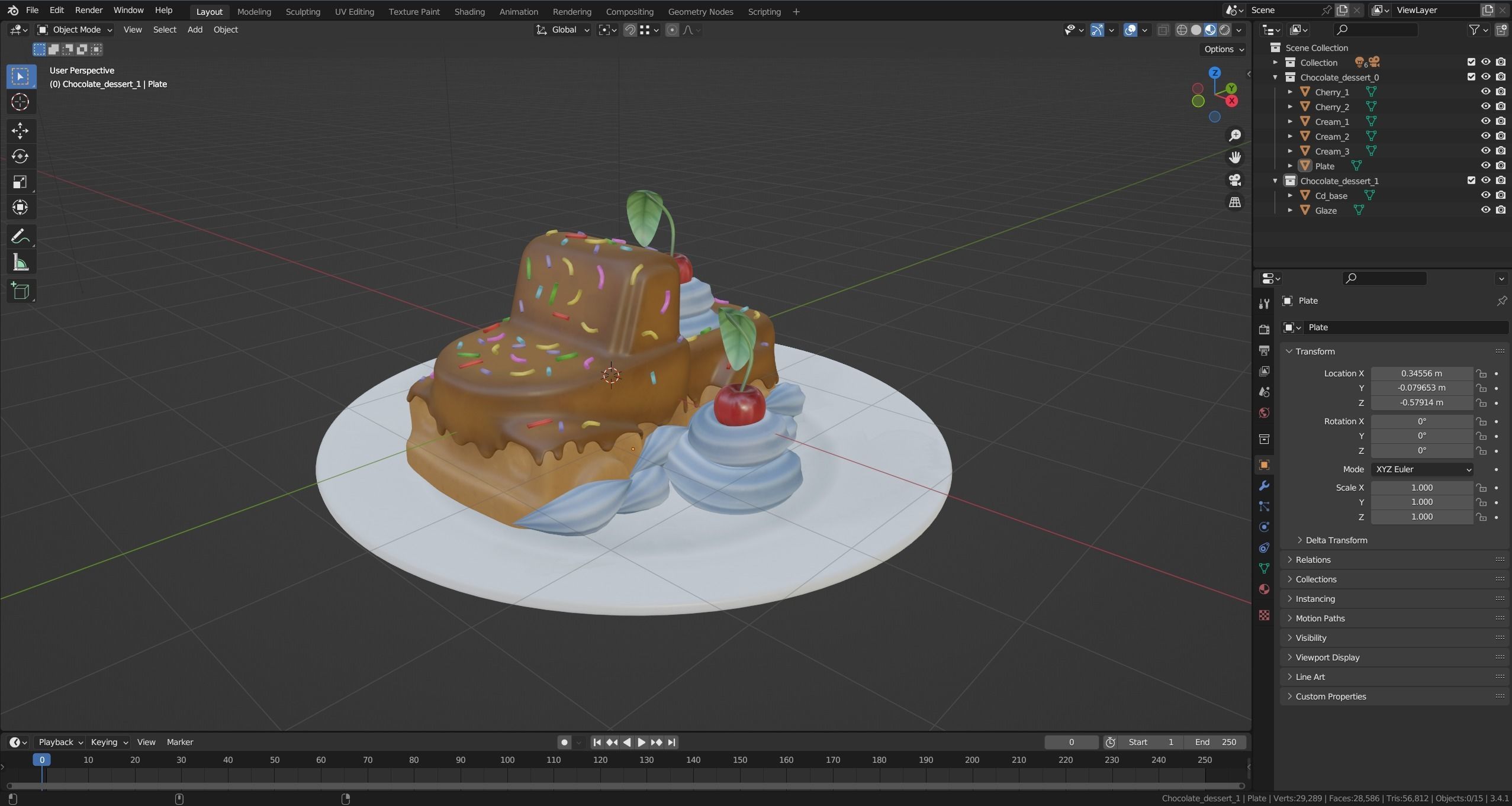The width and height of the screenshot is (1512, 806).
Task: Select the Move tool
Action: (x=20, y=130)
